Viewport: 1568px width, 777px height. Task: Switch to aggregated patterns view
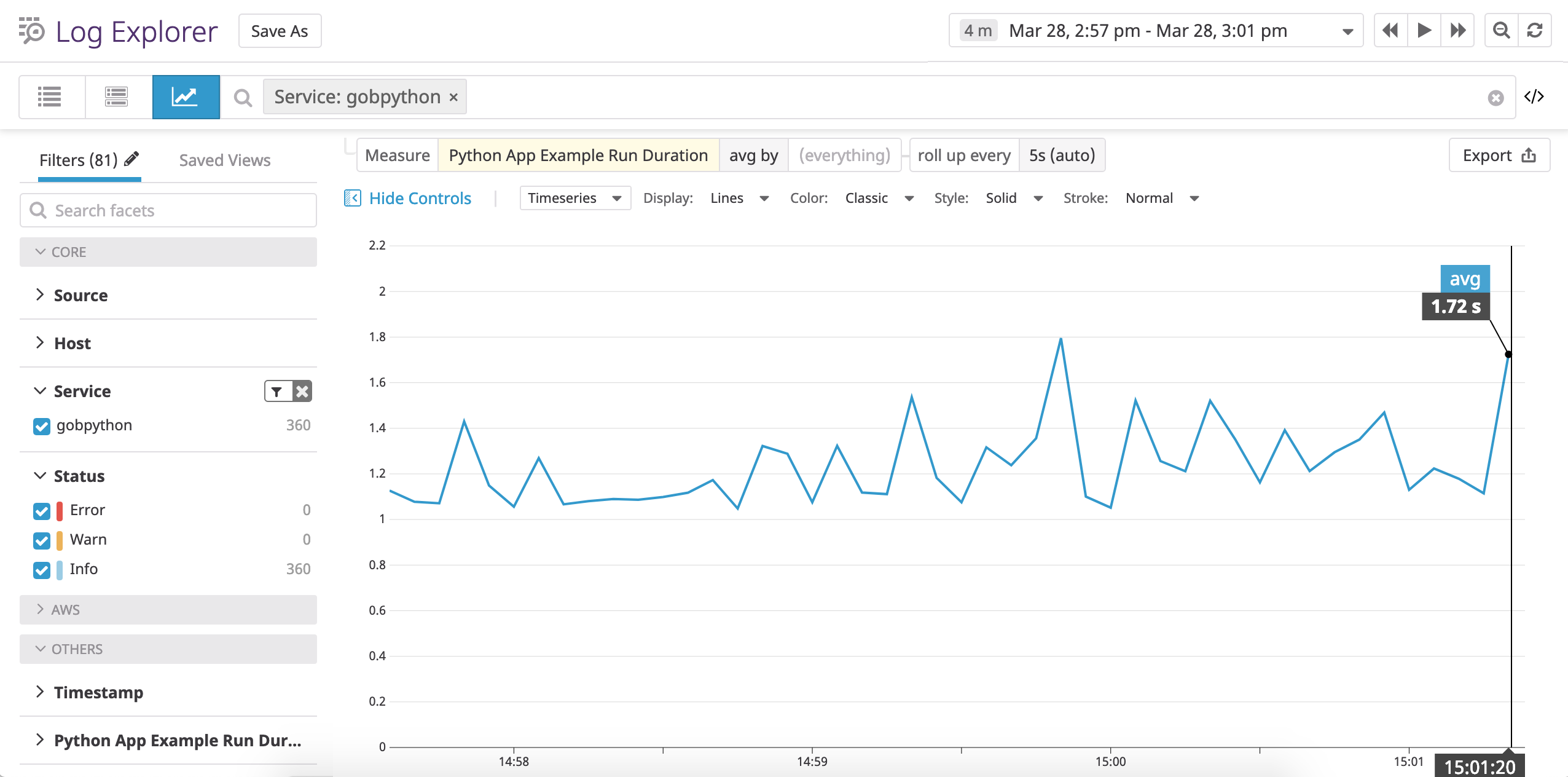point(116,97)
